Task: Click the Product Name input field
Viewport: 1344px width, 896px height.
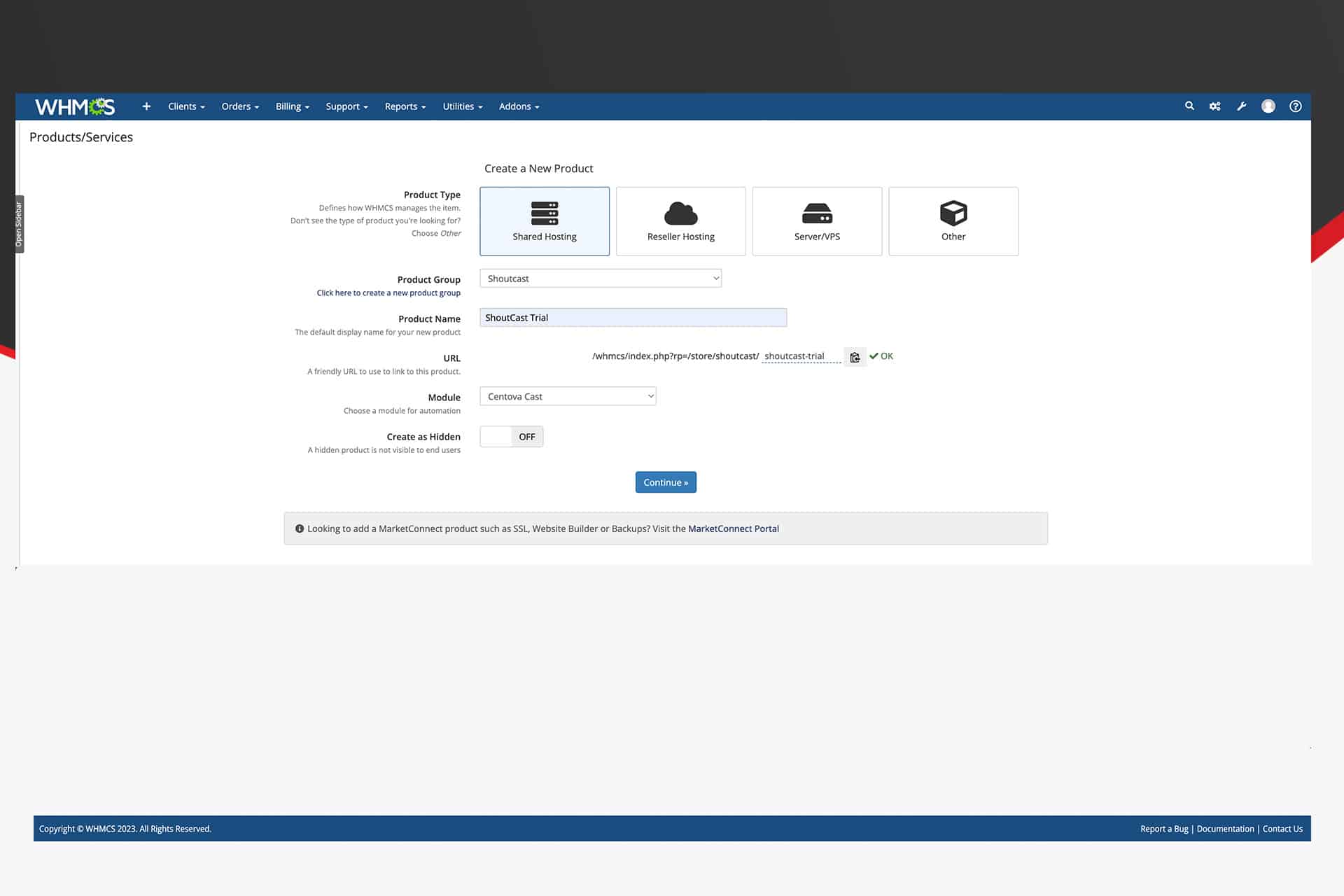Action: click(633, 318)
